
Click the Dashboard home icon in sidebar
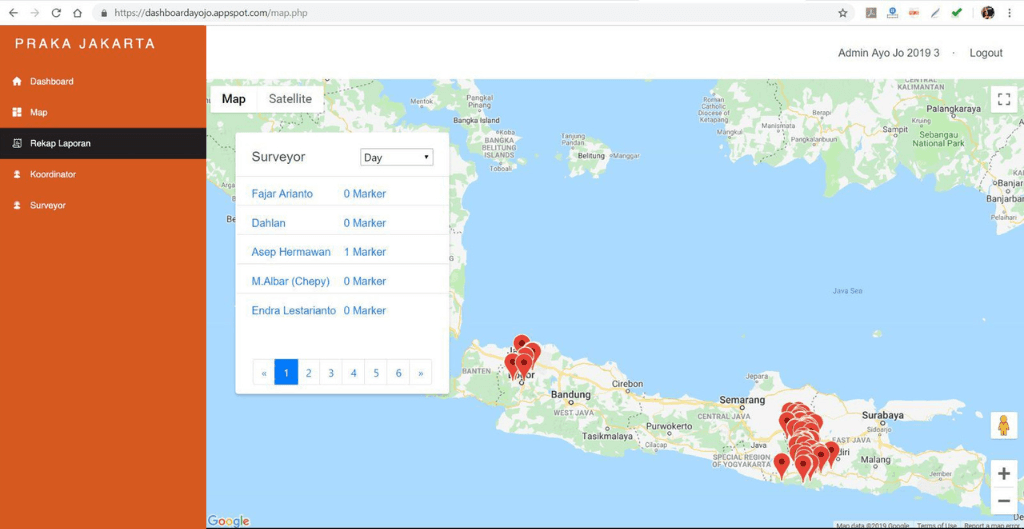click(x=17, y=82)
